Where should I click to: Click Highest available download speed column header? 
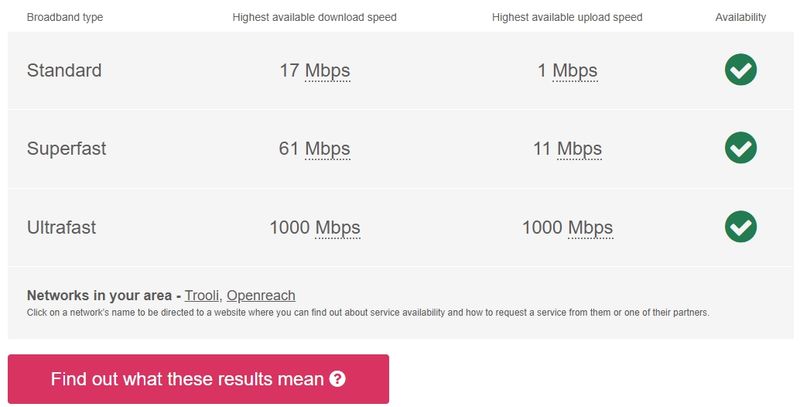(x=314, y=17)
